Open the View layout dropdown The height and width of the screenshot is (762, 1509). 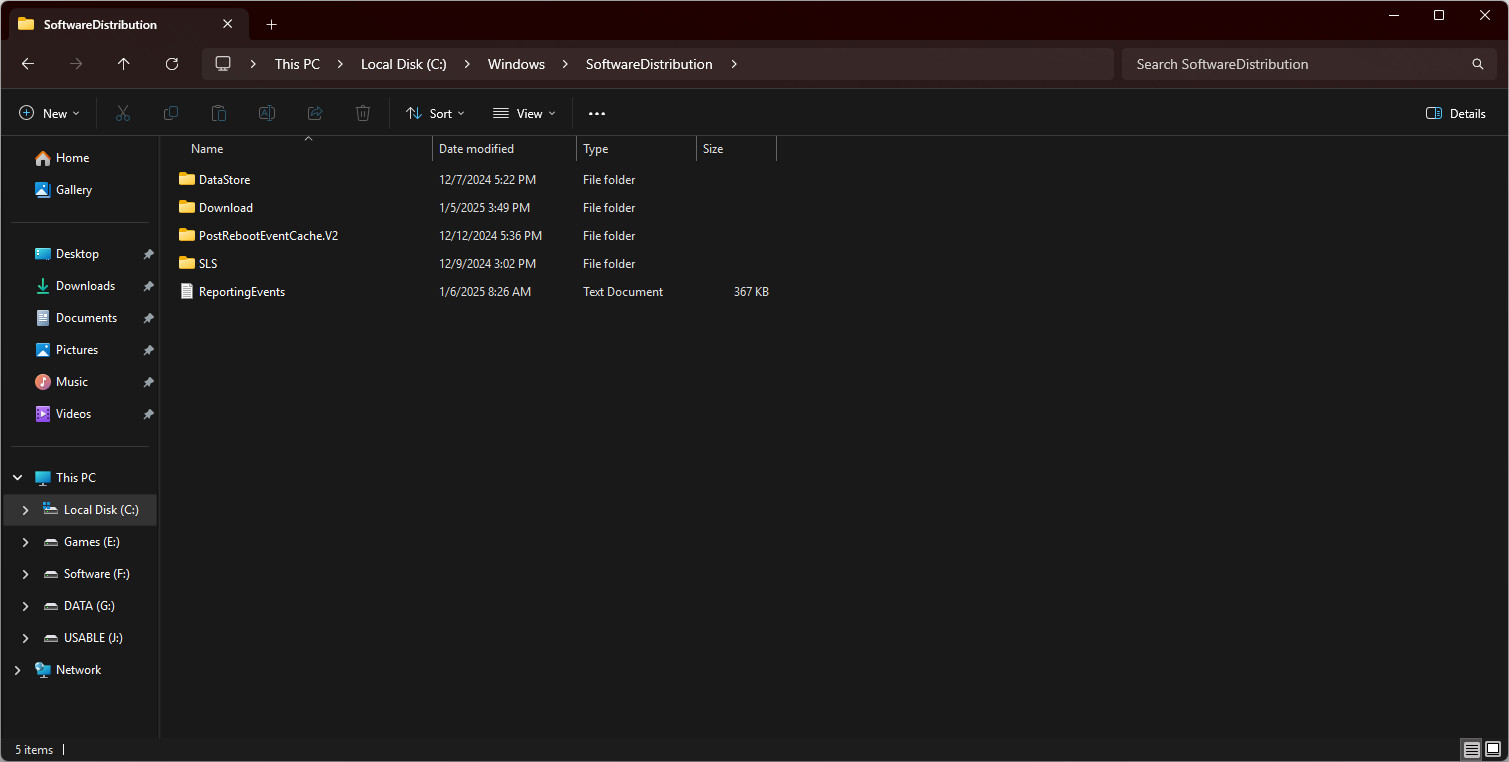point(524,113)
